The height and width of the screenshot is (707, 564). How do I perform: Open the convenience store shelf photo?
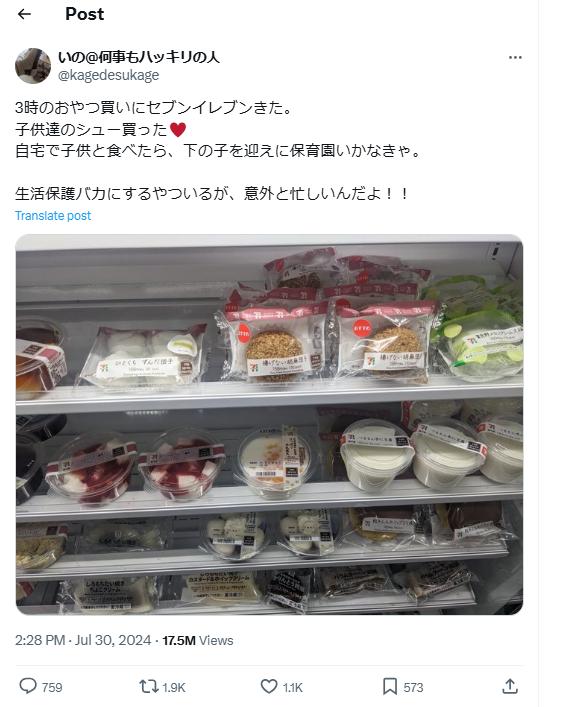pos(270,424)
